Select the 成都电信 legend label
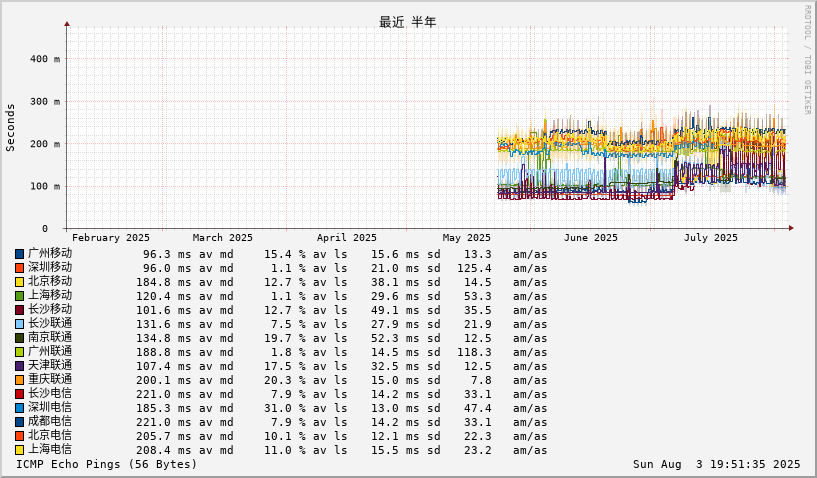The image size is (817, 478). pos(50,422)
